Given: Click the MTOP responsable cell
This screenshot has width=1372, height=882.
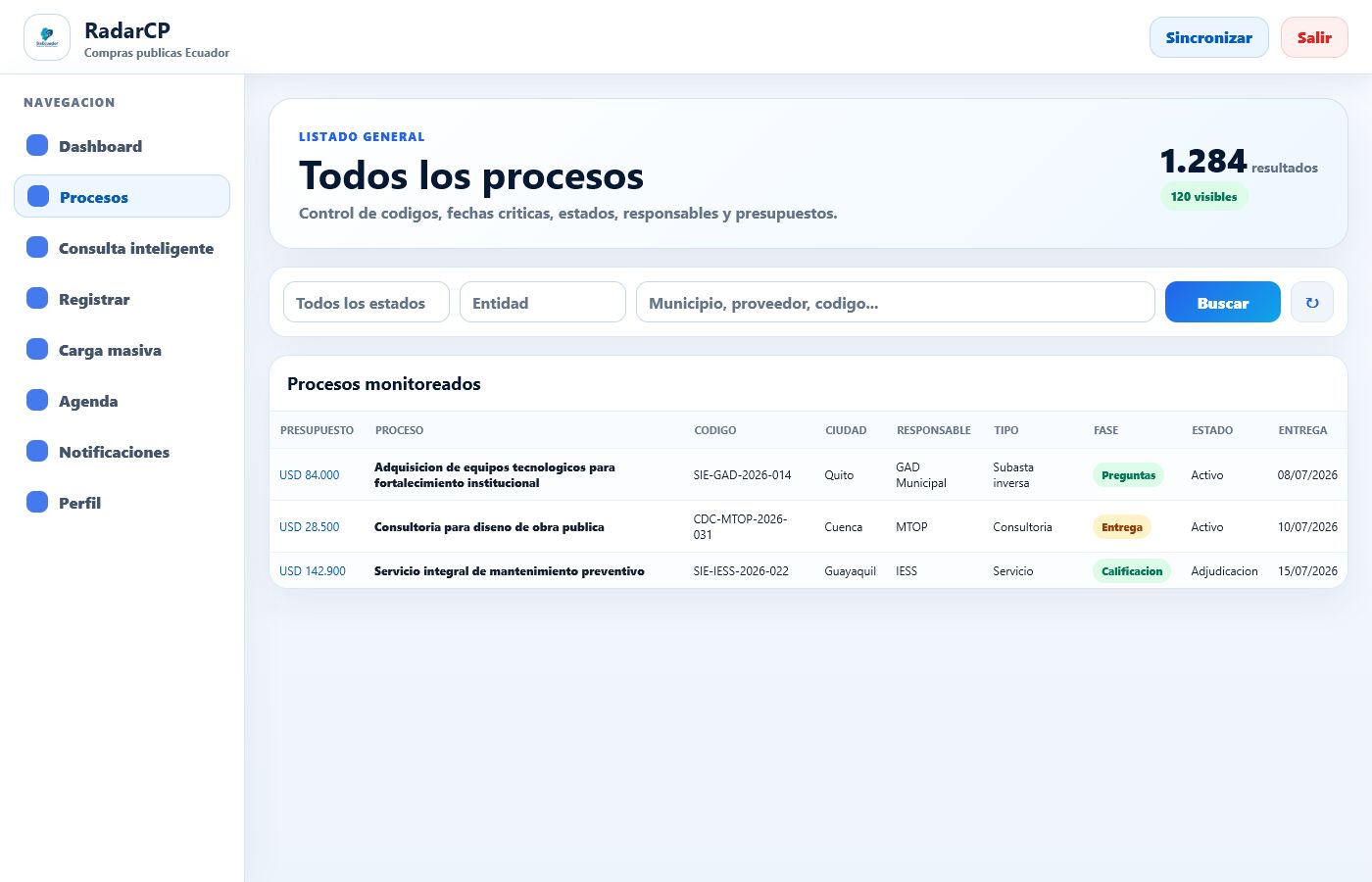Looking at the screenshot, I should pos(911,527).
